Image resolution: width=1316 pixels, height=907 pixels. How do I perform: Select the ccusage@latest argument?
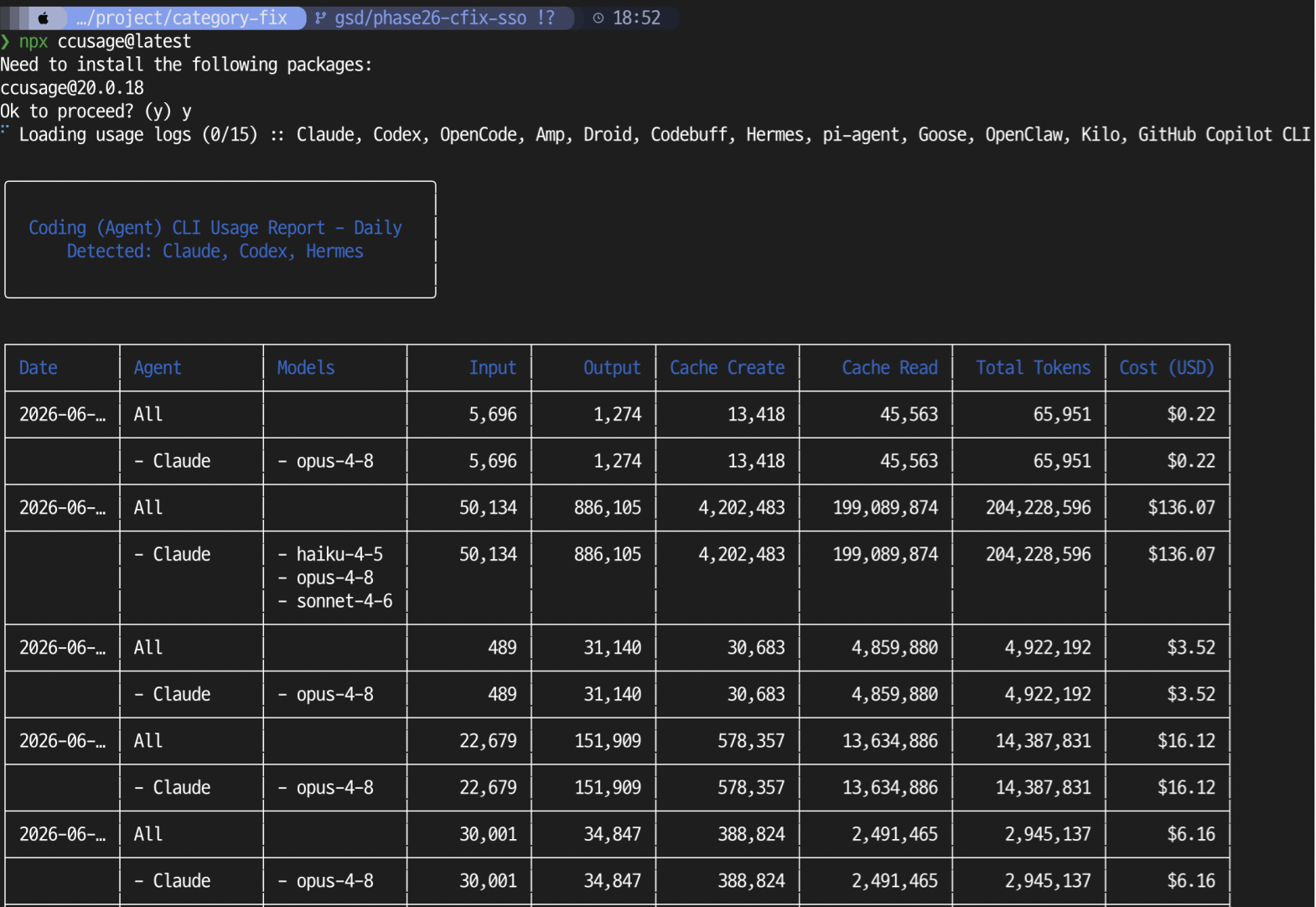point(124,41)
